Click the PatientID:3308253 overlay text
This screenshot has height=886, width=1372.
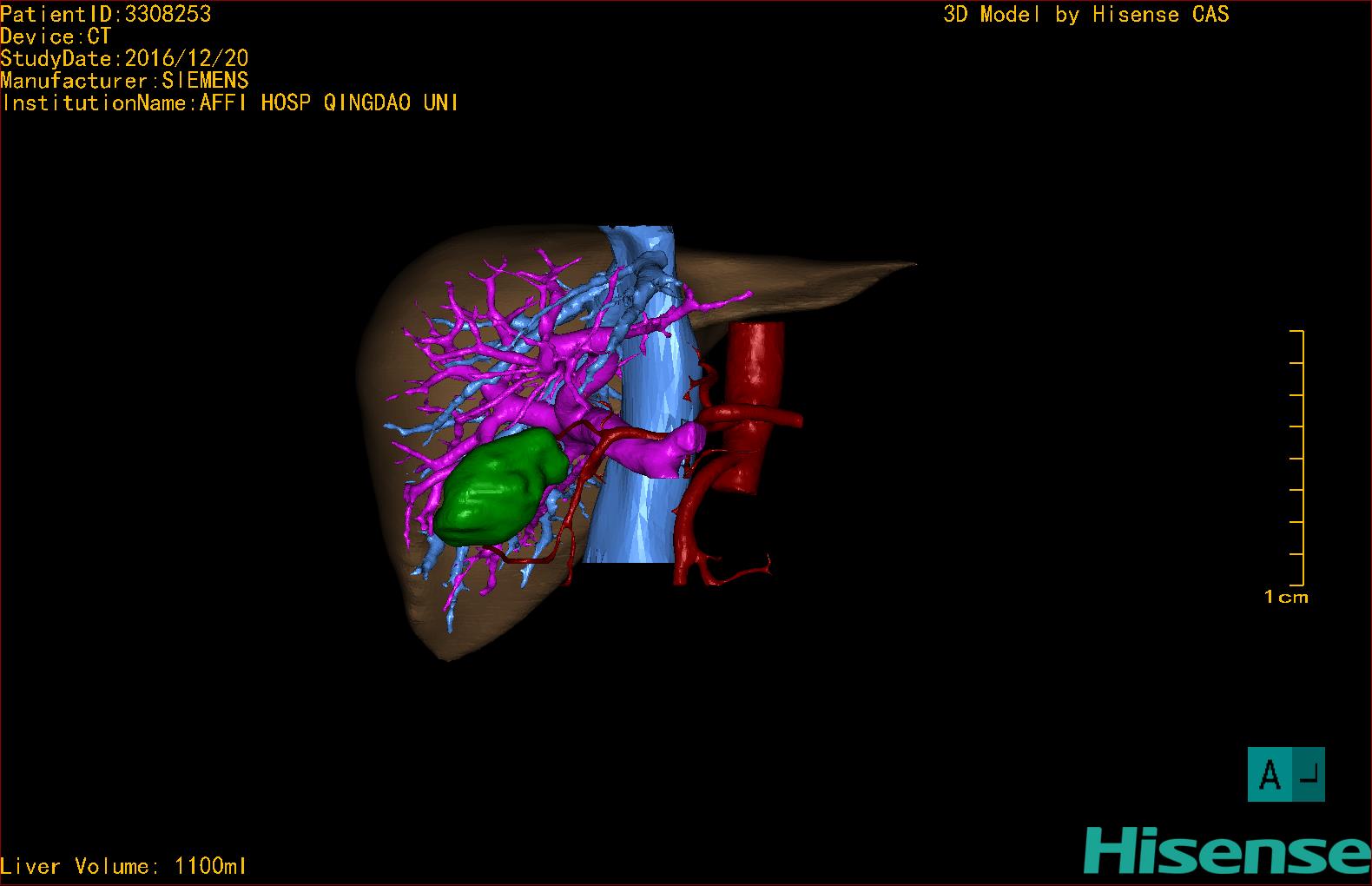click(106, 14)
